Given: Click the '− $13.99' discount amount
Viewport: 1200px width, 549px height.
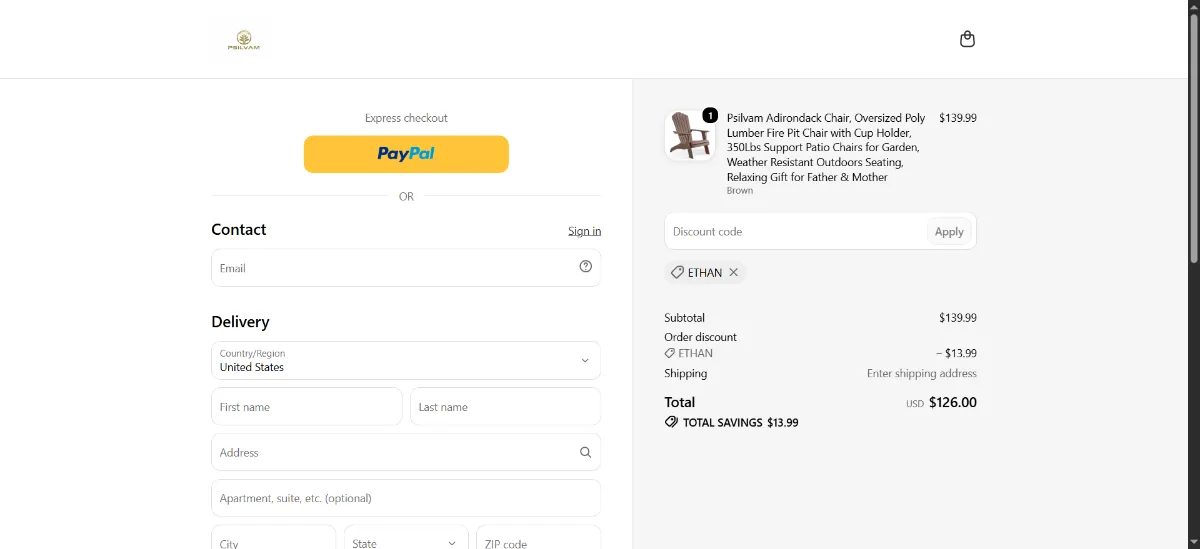Looking at the screenshot, I should [957, 353].
